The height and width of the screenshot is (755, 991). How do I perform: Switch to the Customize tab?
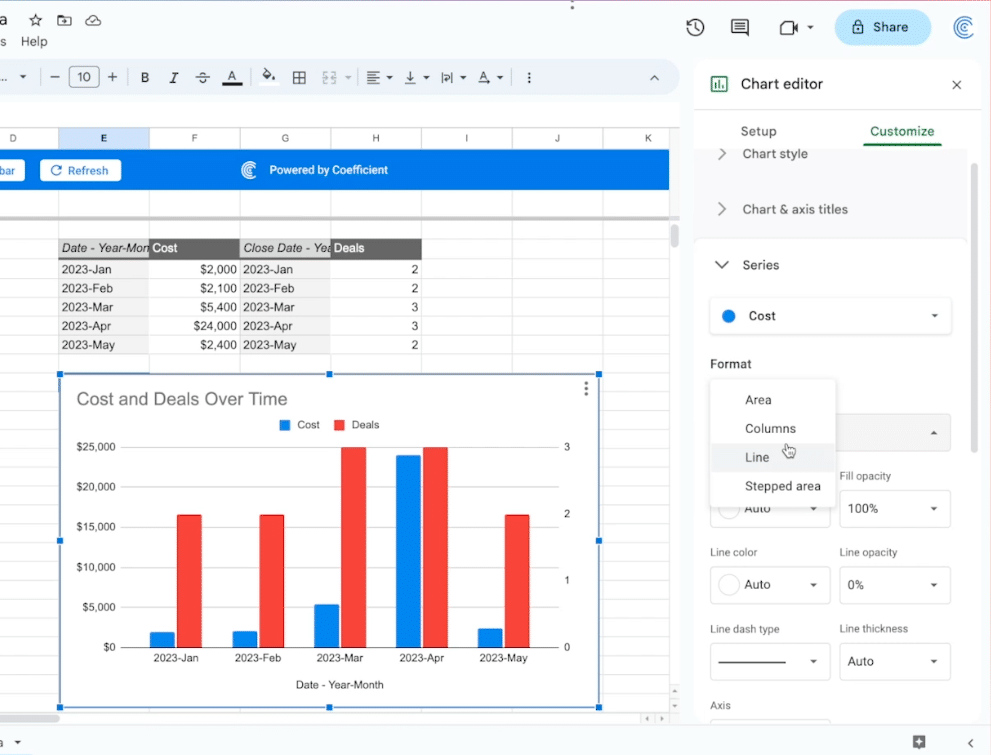902,131
